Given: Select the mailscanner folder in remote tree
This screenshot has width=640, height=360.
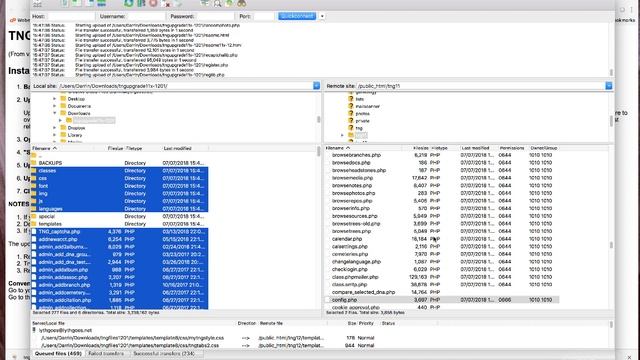Looking at the screenshot, I should 367,106.
